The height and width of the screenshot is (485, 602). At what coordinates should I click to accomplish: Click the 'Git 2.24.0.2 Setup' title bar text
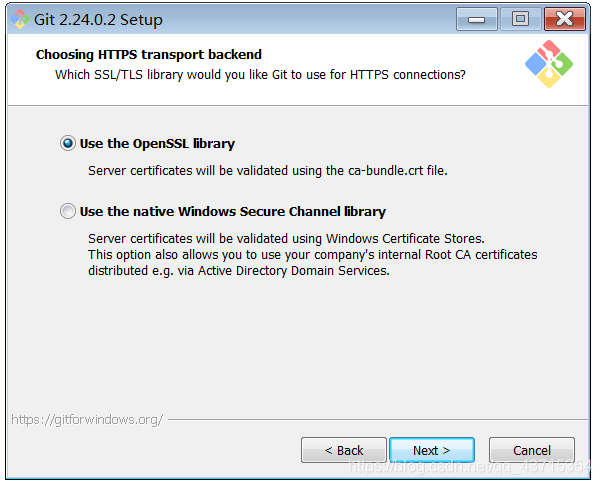98,20
